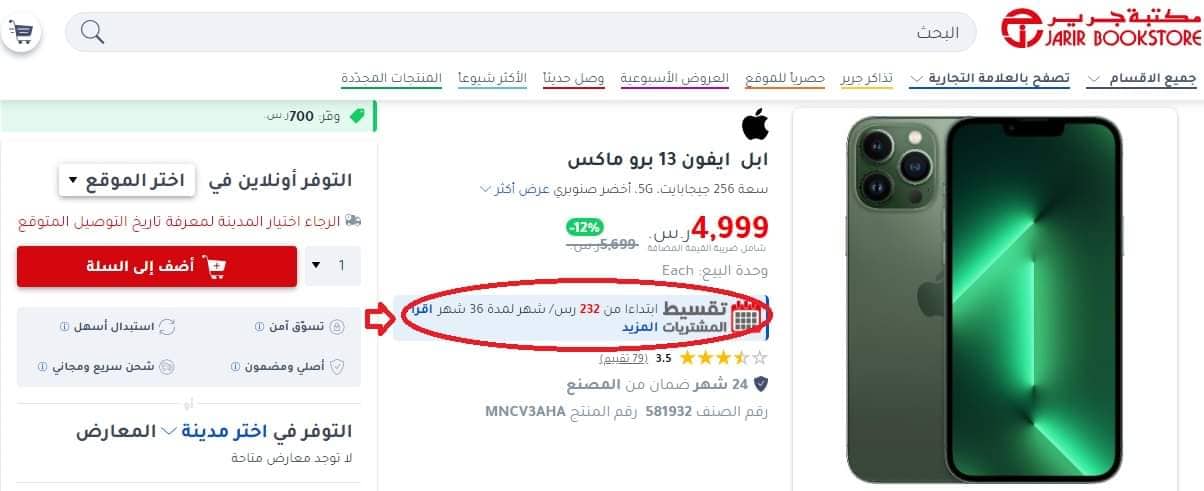Screen dimensions: 1204x491
Task: Click the warranty shield icon
Action: [x=760, y=384]
